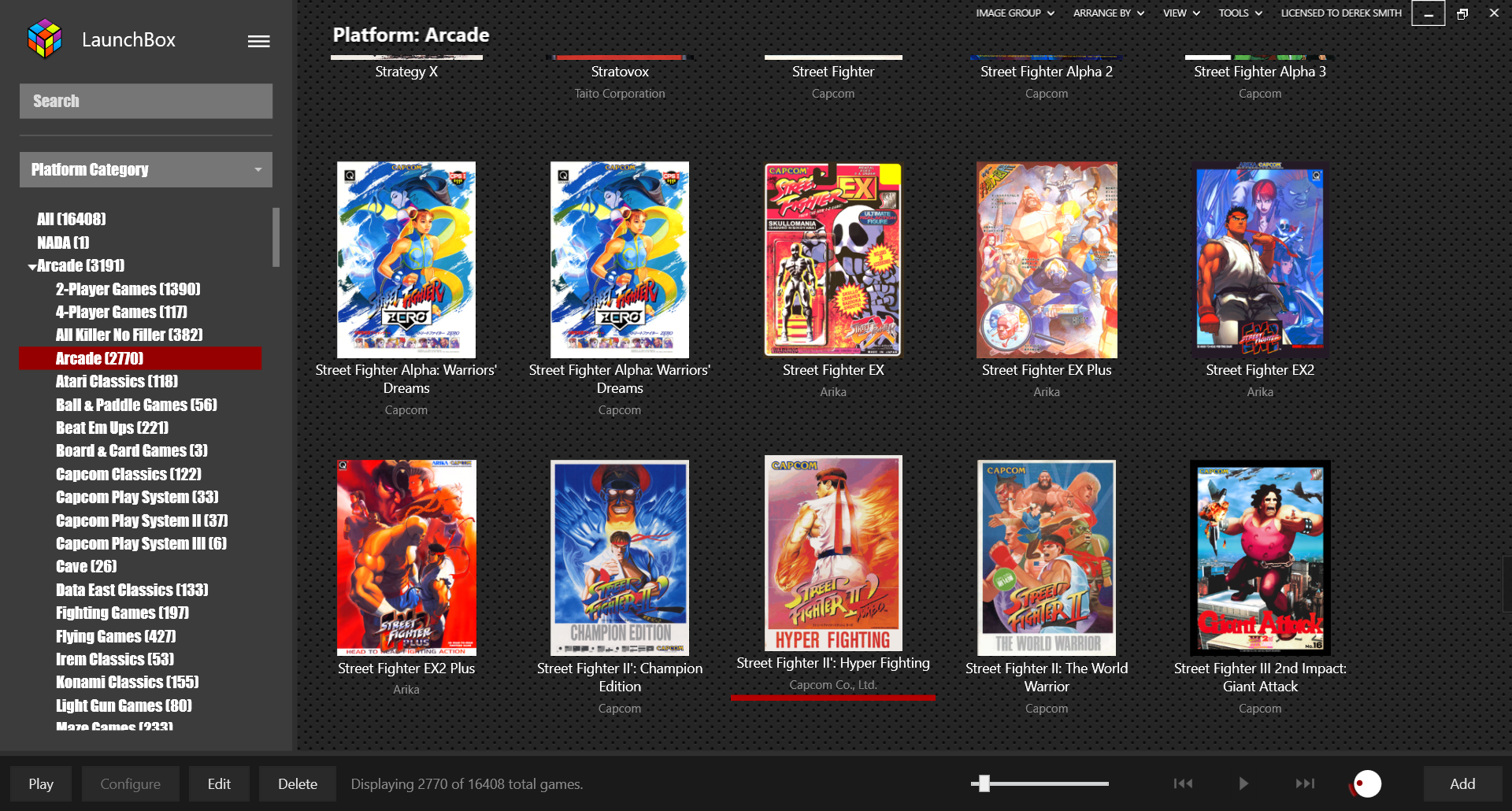Screen dimensions: 1512x811
Task: Select Capcom Play System III (6)
Action: click(141, 543)
